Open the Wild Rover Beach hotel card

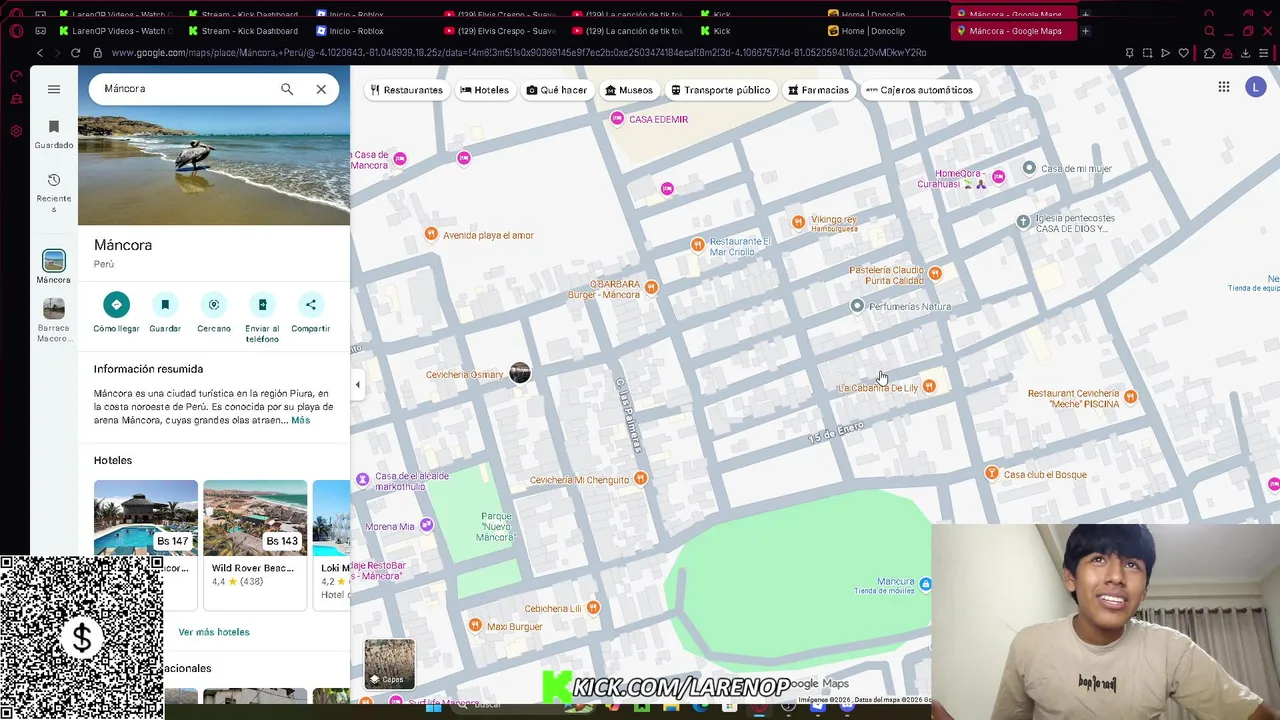coord(255,543)
